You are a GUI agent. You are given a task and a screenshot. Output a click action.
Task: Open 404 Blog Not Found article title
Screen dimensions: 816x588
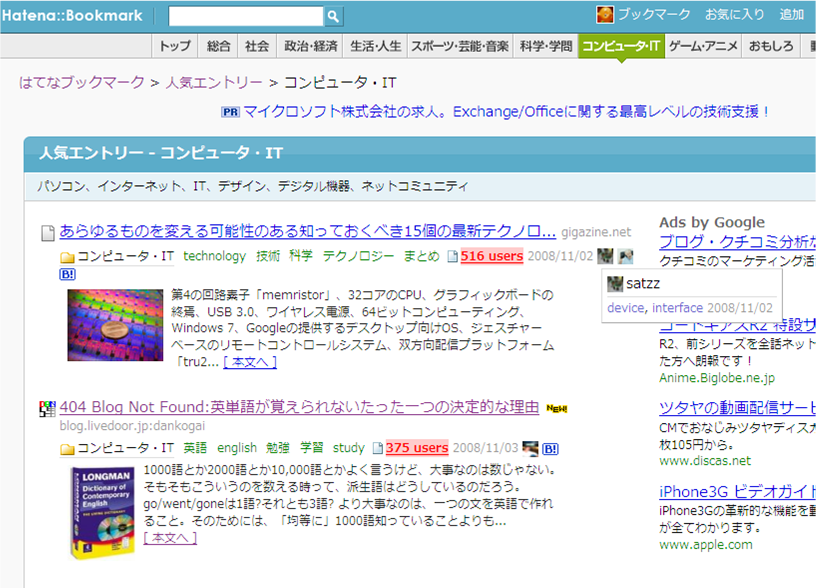click(x=299, y=407)
